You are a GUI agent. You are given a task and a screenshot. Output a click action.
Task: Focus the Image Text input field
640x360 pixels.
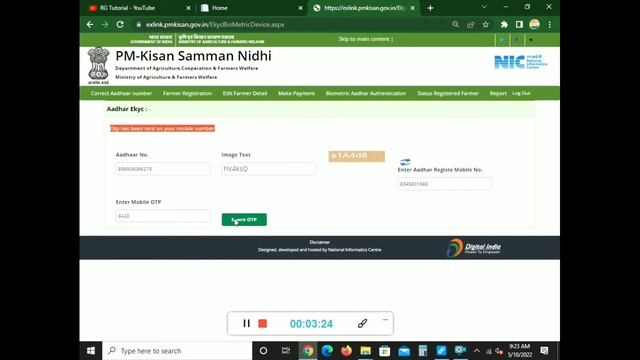point(269,169)
